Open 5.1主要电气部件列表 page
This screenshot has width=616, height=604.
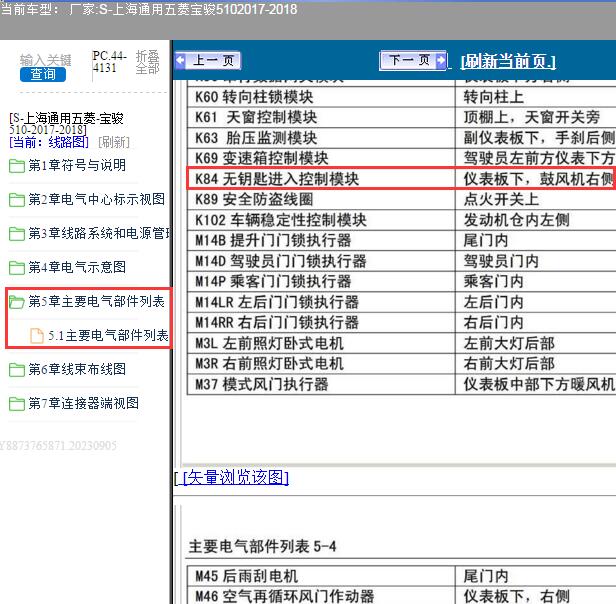click(108, 335)
